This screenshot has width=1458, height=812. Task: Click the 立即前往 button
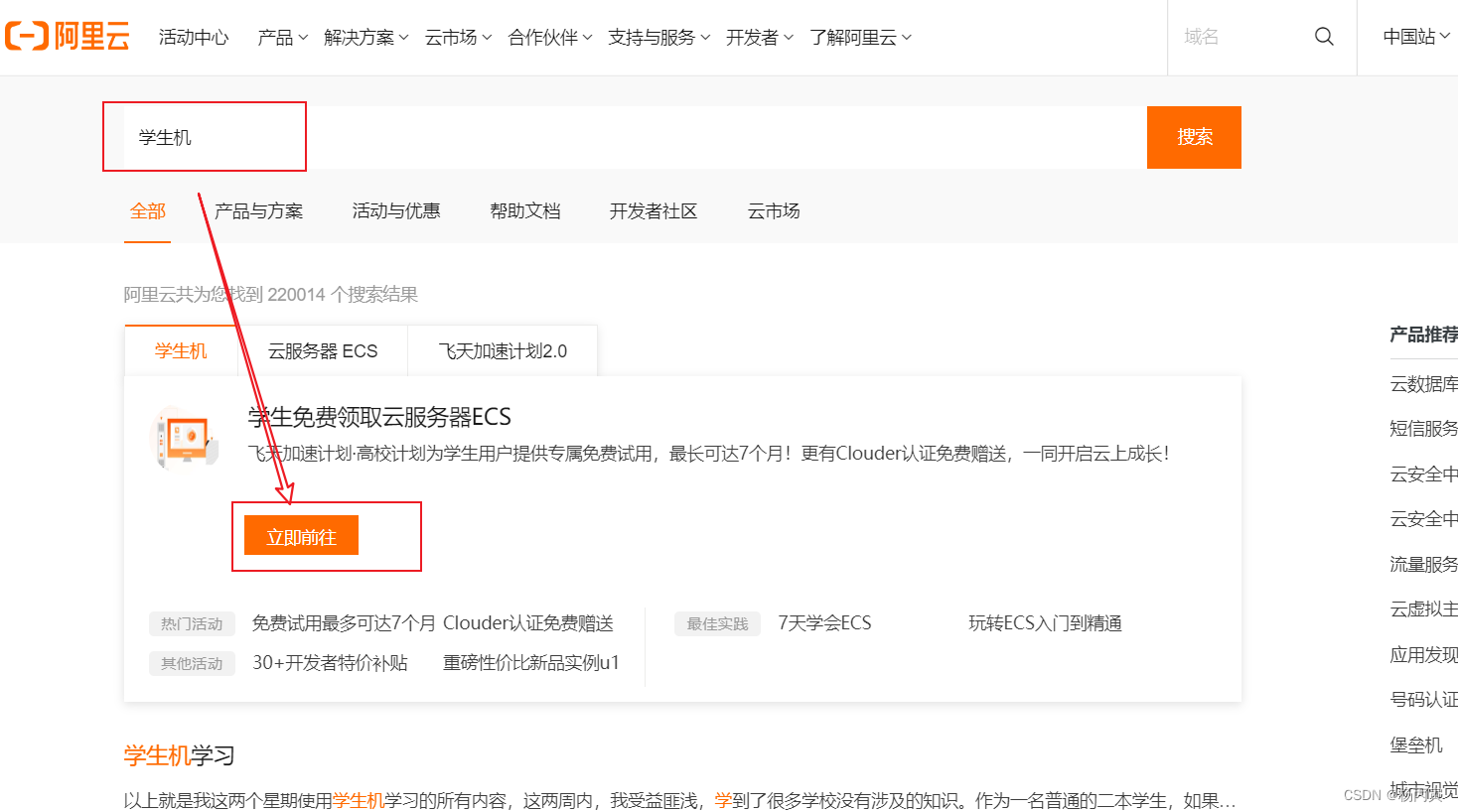301,536
